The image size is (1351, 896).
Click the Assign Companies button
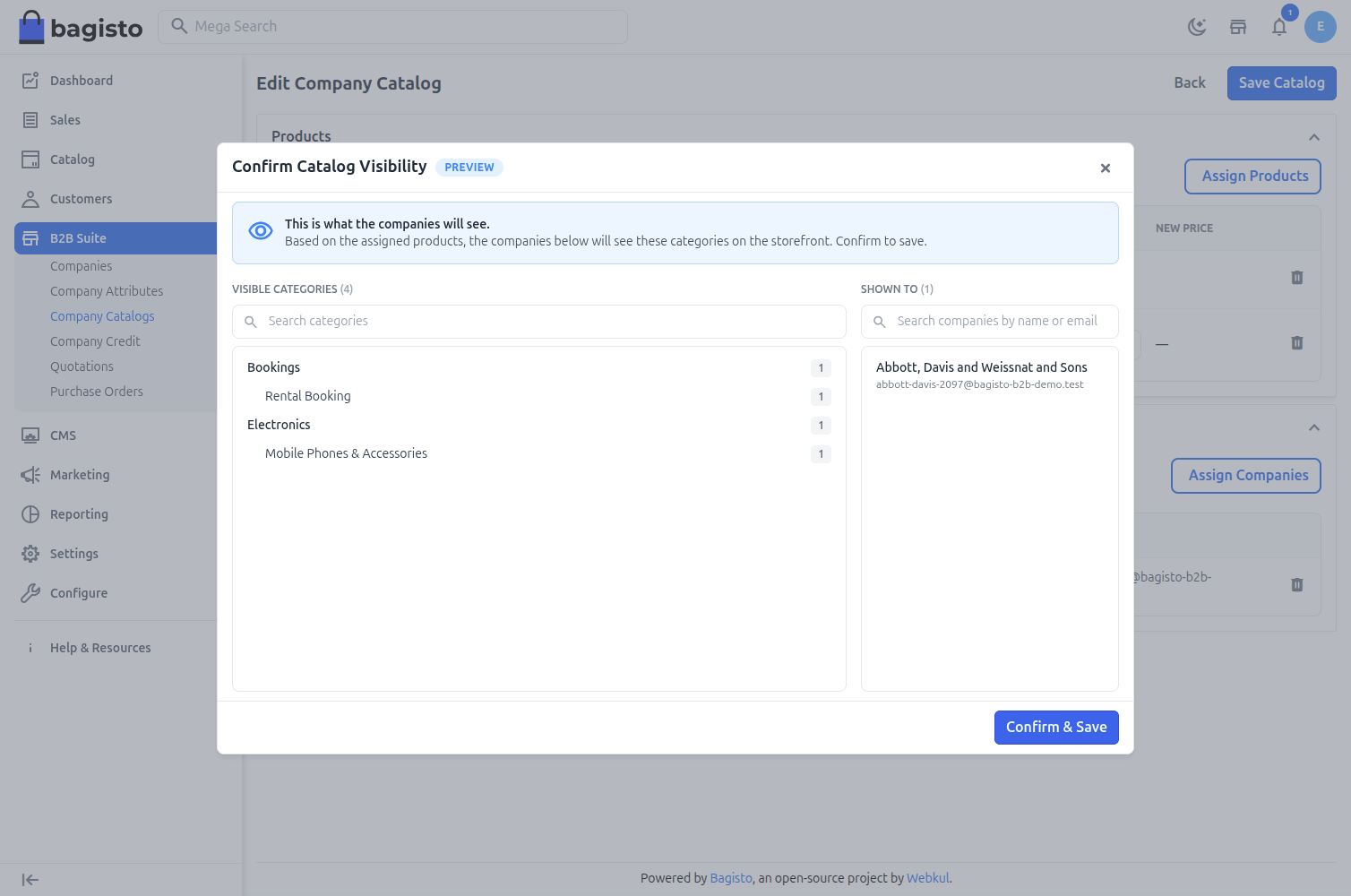pyautogui.click(x=1246, y=476)
